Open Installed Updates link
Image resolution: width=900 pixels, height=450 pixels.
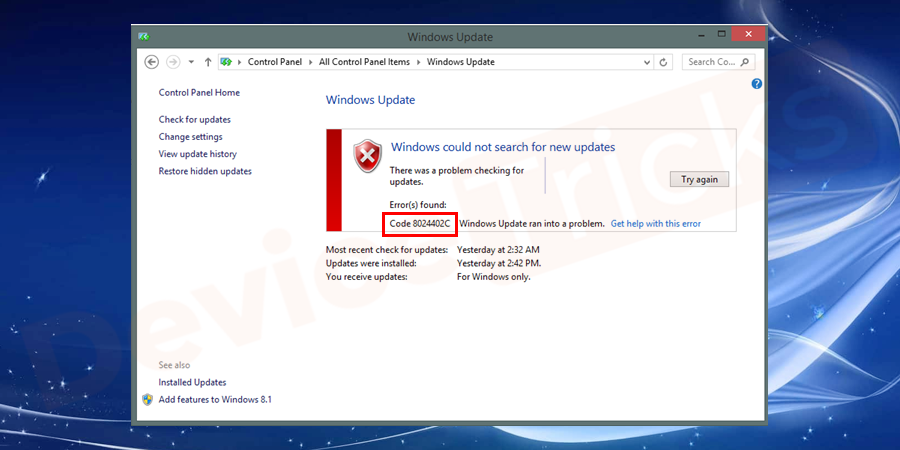[x=192, y=382]
